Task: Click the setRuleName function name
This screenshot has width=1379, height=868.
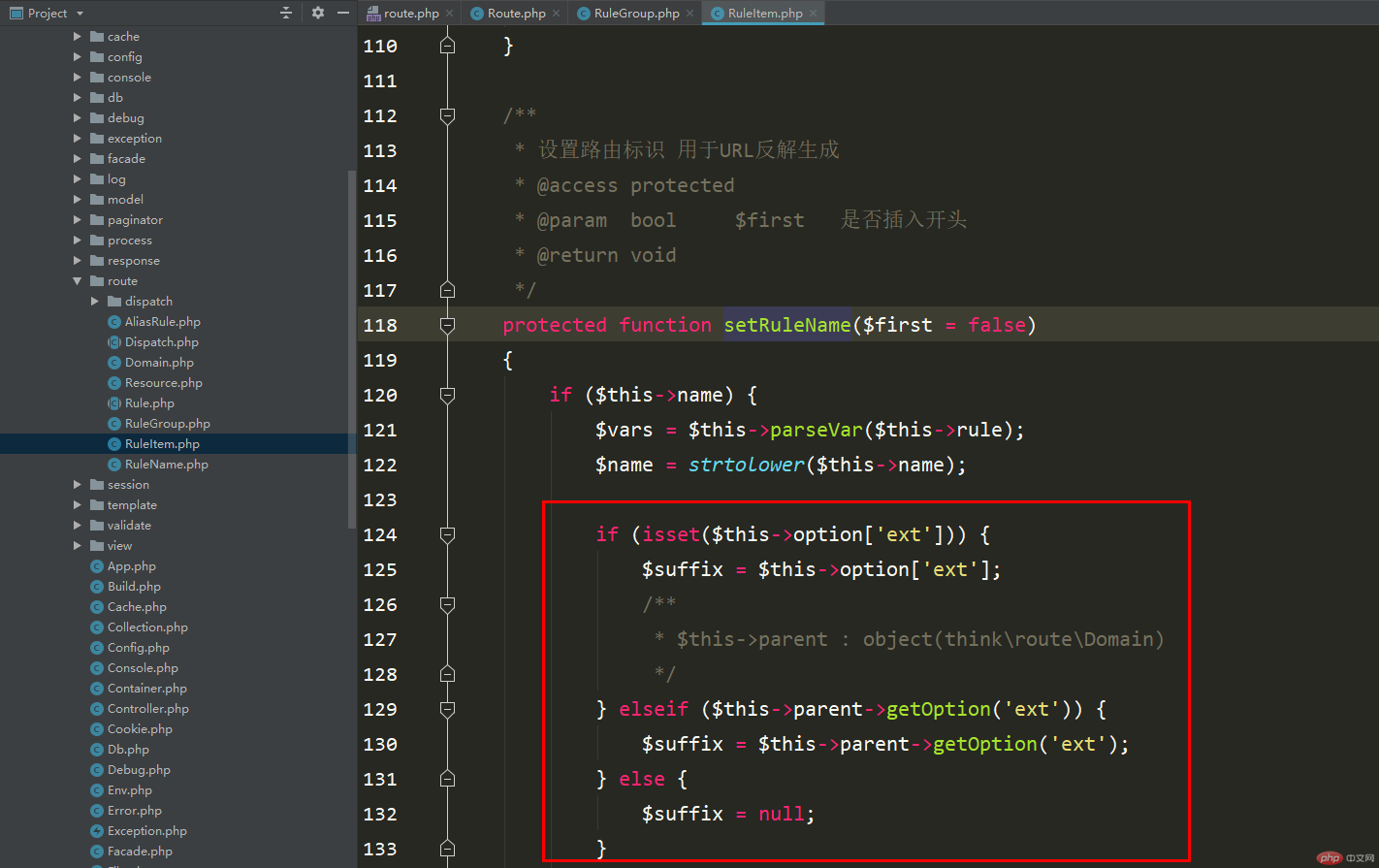Action: [x=787, y=325]
